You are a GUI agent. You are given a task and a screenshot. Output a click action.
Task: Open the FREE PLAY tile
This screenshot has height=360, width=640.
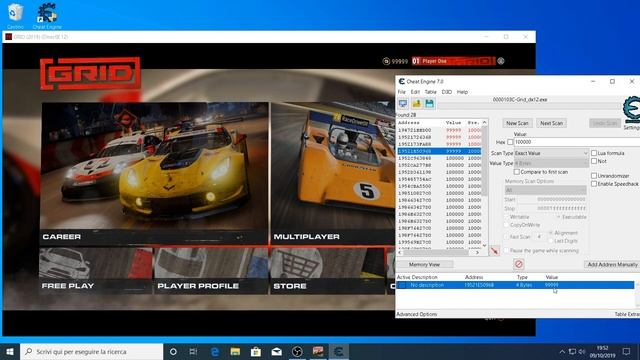click(x=96, y=271)
